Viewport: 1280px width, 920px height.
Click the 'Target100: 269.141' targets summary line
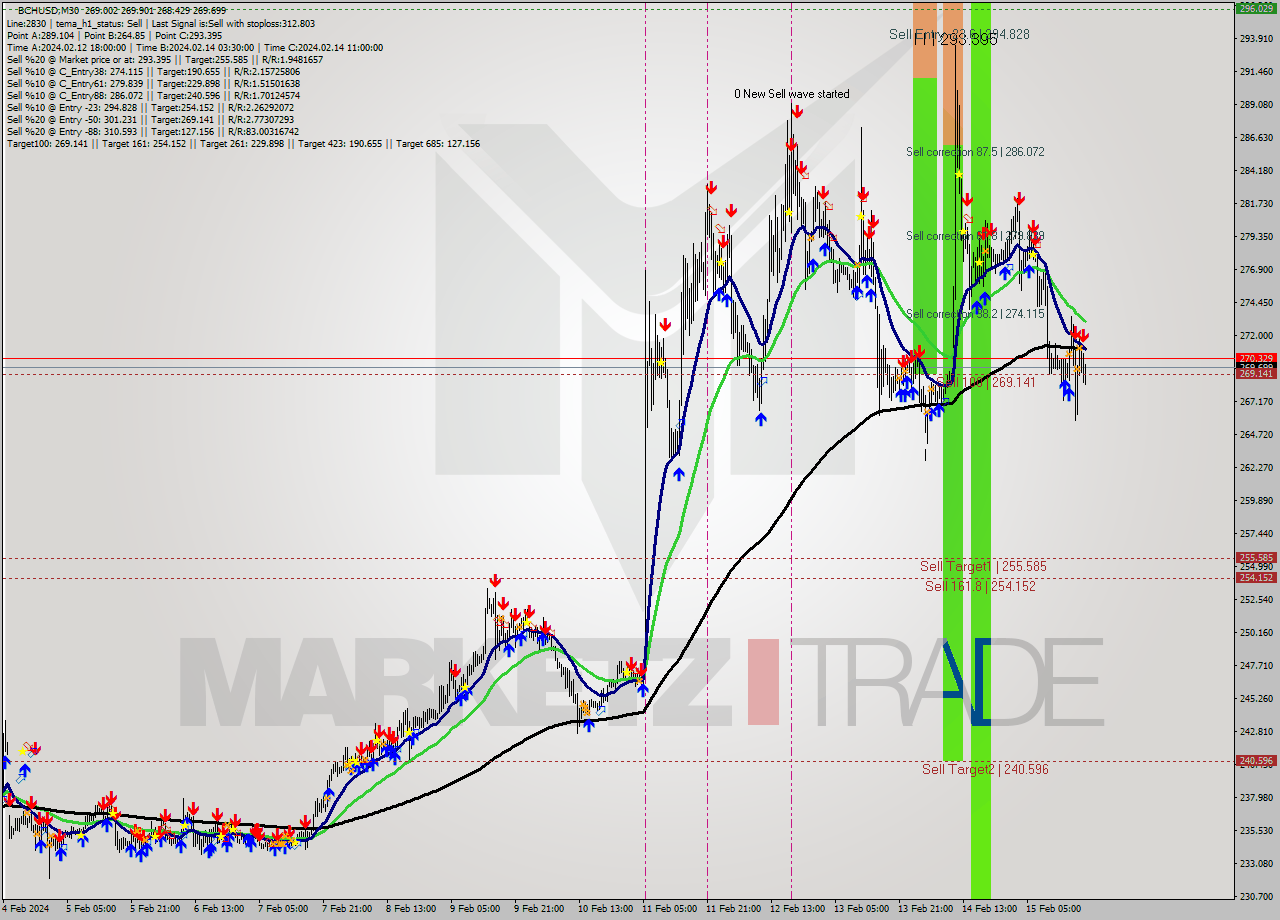point(243,143)
